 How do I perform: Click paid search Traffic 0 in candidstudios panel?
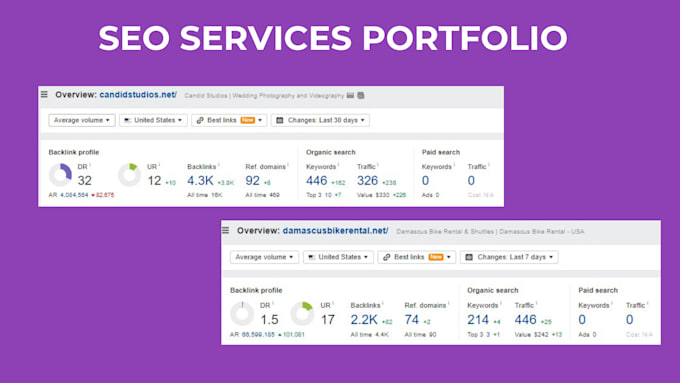pyautogui.click(x=471, y=180)
